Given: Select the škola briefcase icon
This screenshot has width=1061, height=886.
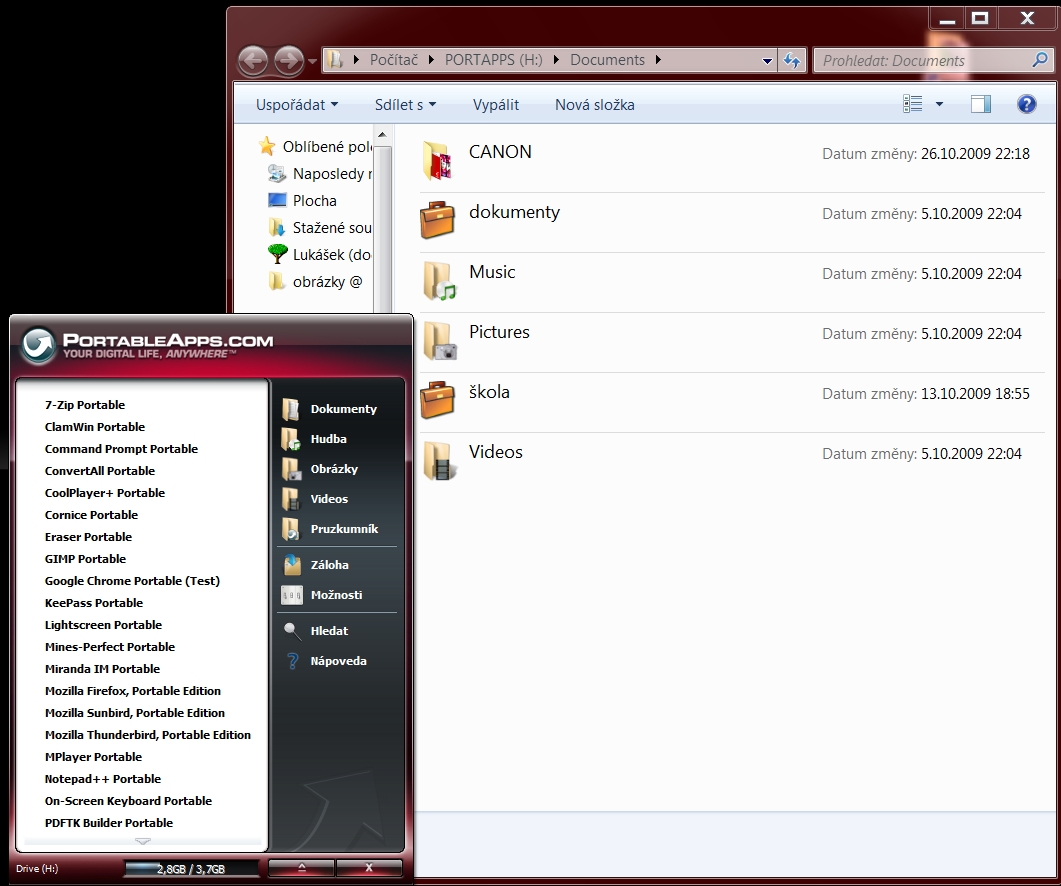Looking at the screenshot, I should click(437, 400).
